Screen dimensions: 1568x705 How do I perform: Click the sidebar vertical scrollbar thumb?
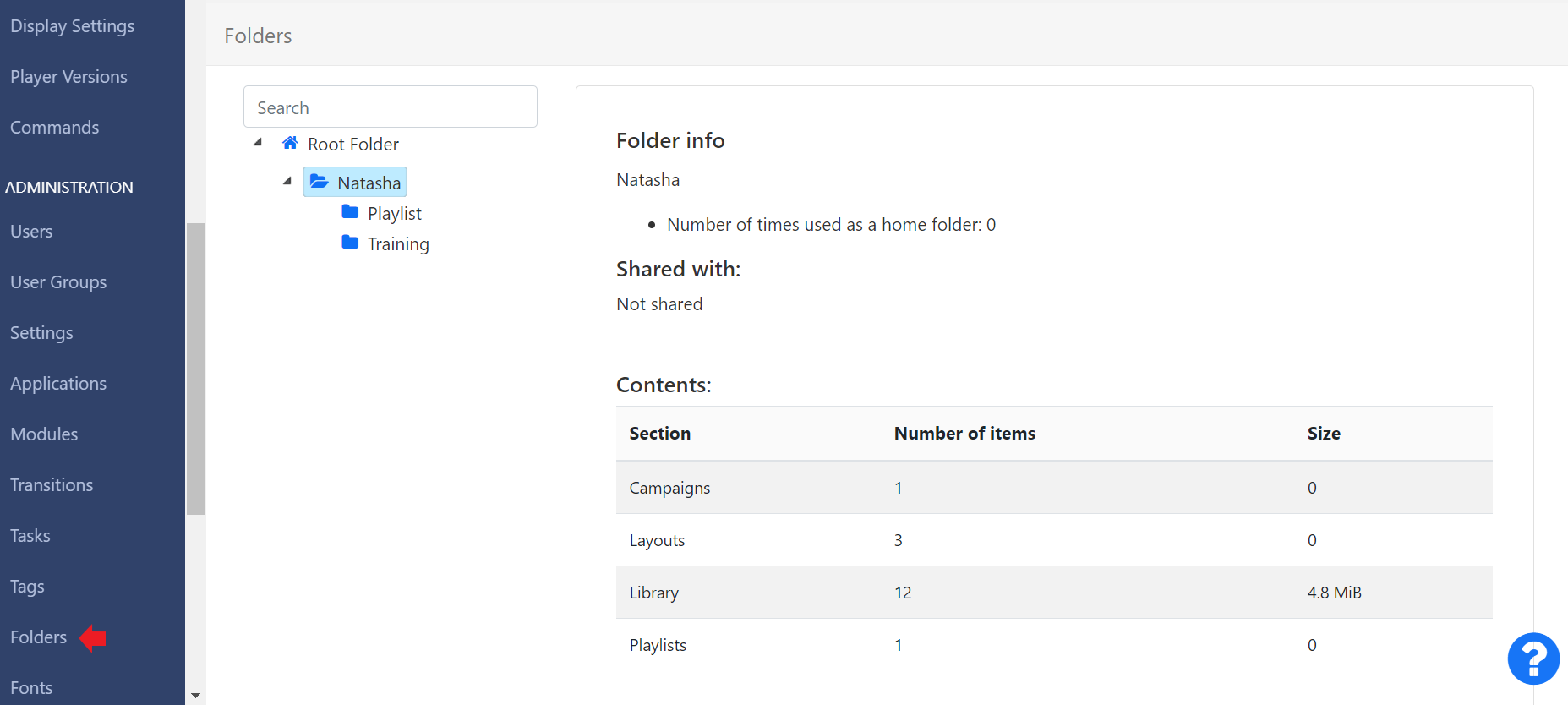point(195,369)
